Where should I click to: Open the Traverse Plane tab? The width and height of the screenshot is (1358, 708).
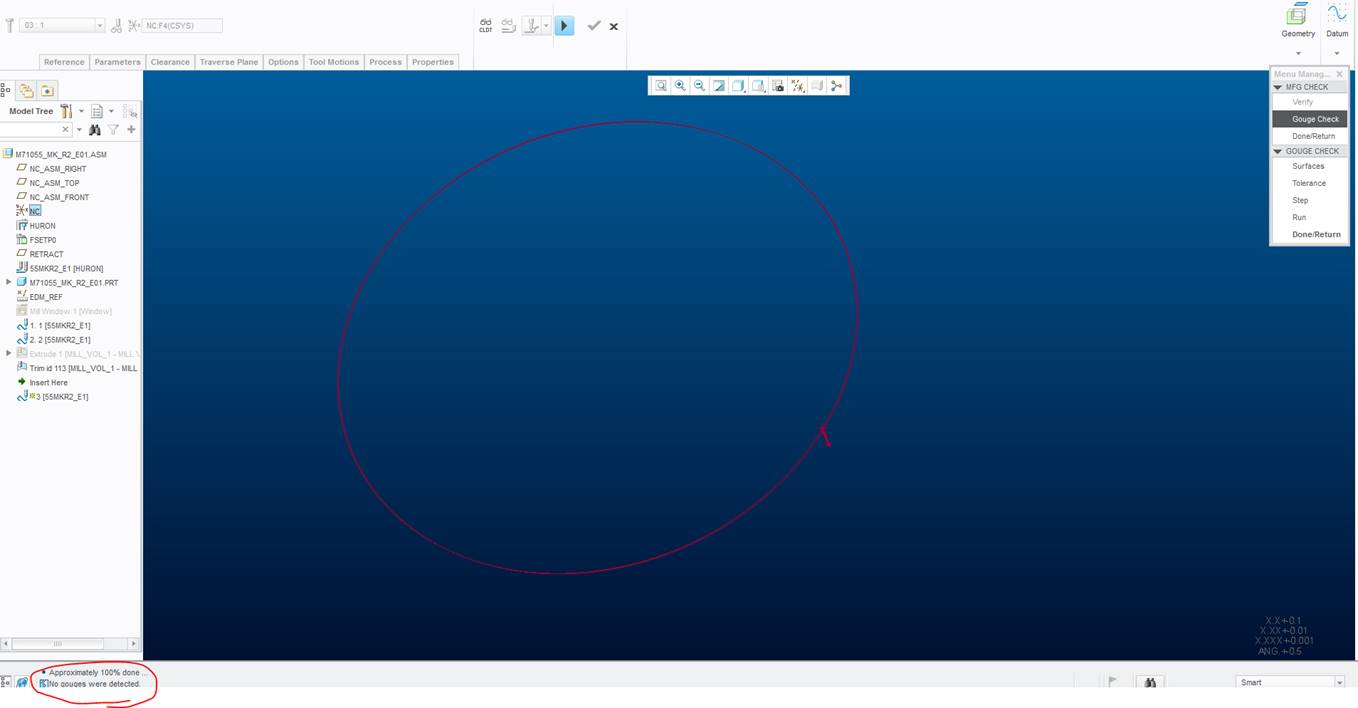pyautogui.click(x=229, y=62)
